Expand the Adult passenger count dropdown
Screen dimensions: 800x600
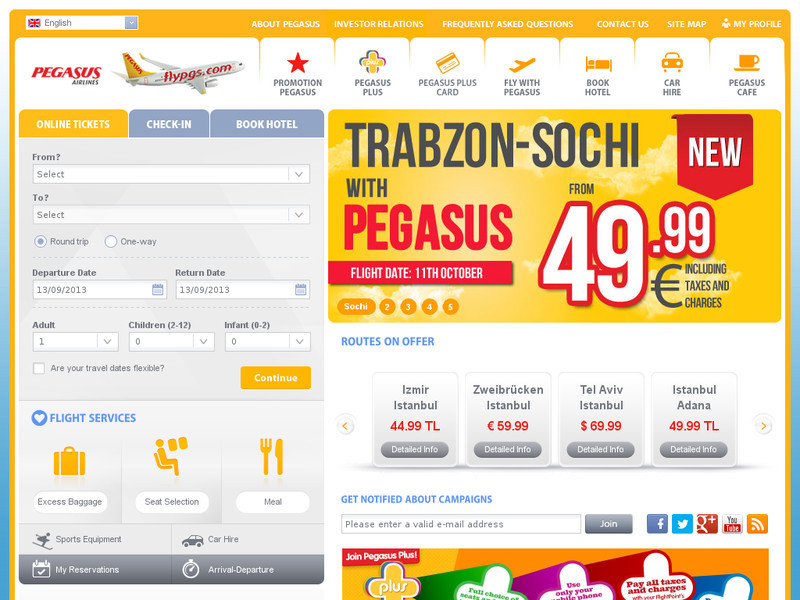point(76,341)
